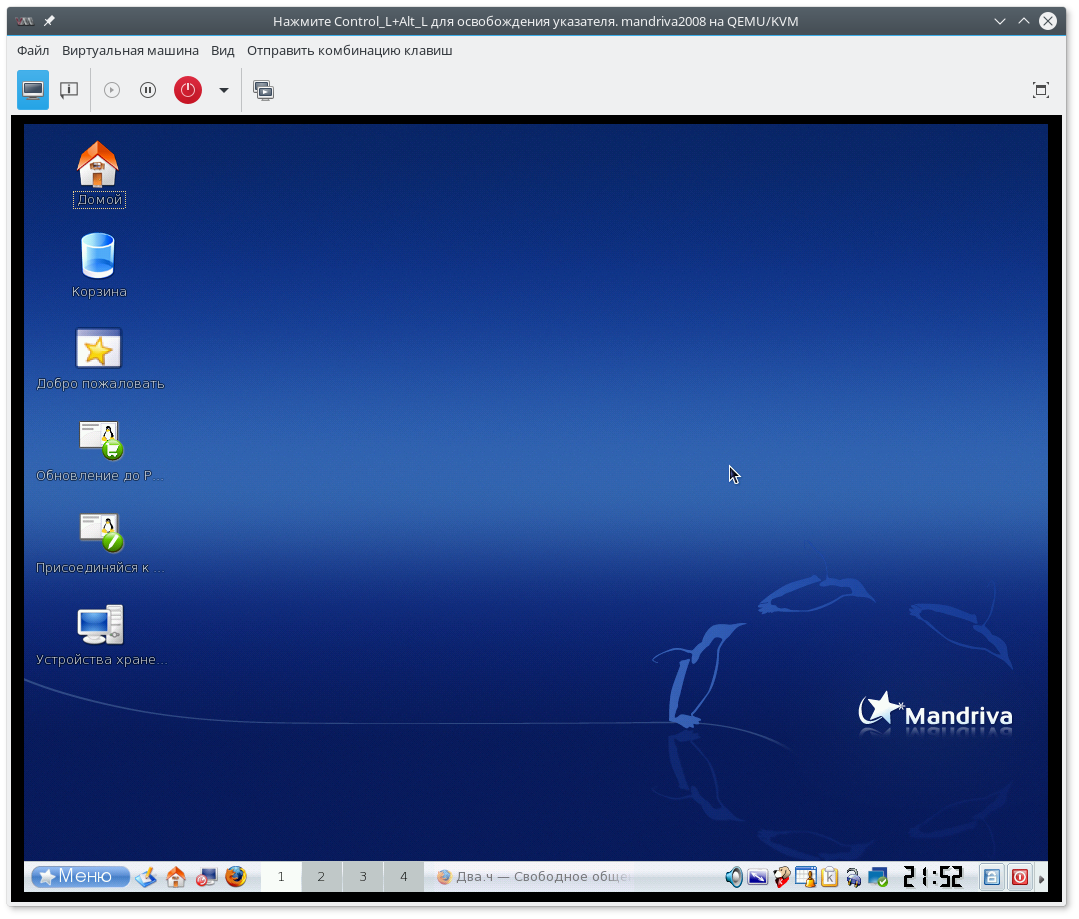Open the Добро пожаловать desktop icon
Image resolution: width=1079 pixels, height=919 pixels.
[100, 358]
